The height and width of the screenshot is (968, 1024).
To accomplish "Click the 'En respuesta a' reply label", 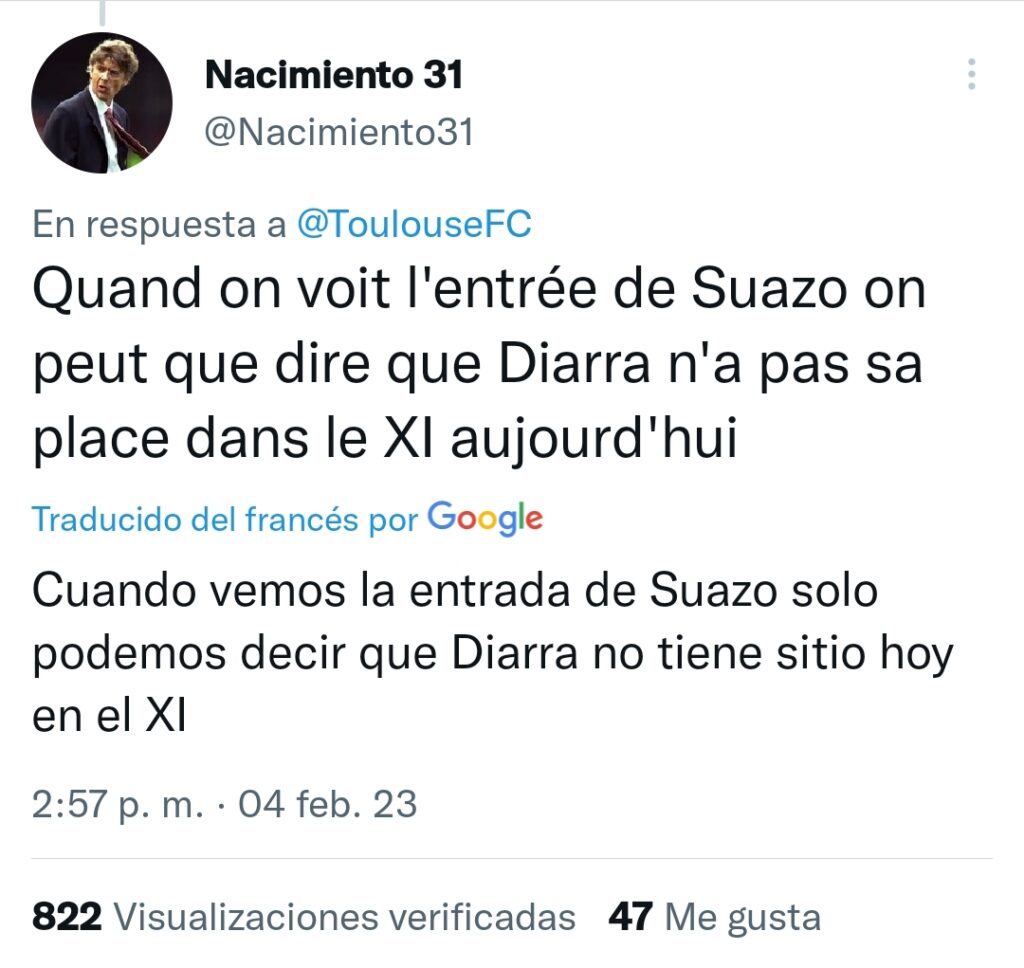I will coord(159,224).
